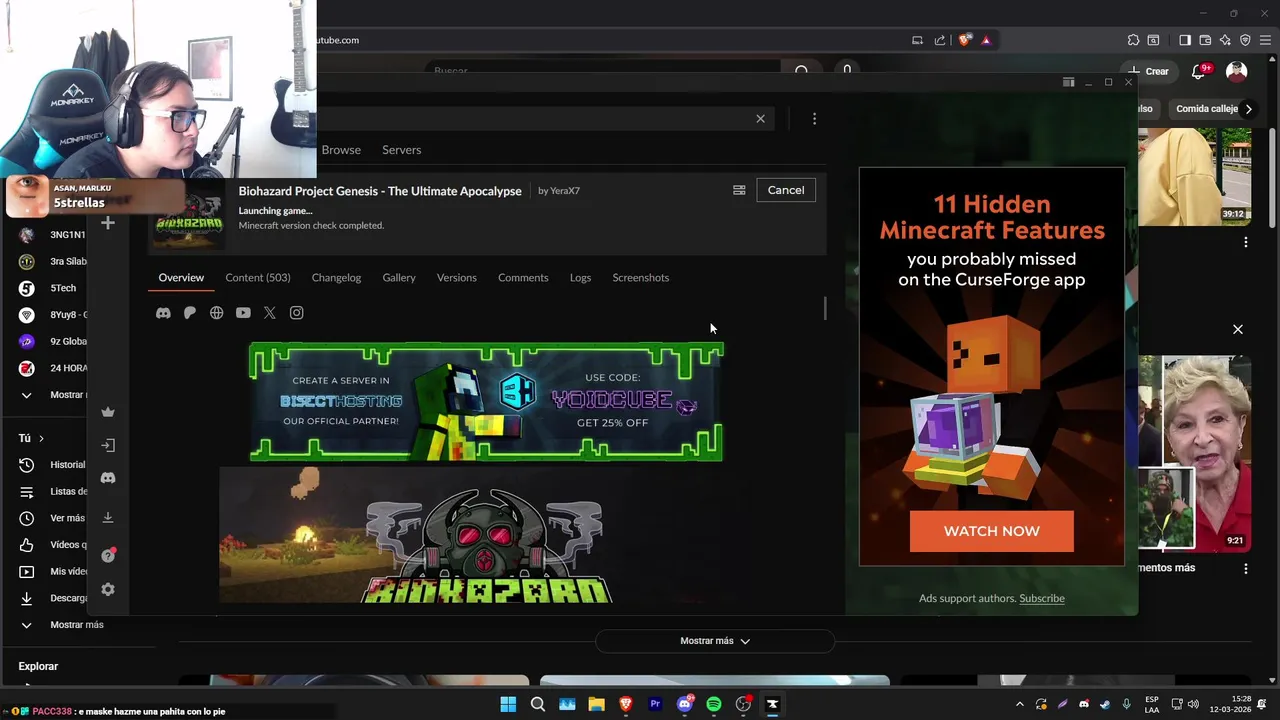Switch to the Screenshots tab
Viewport: 1280px width, 720px height.
point(641,278)
